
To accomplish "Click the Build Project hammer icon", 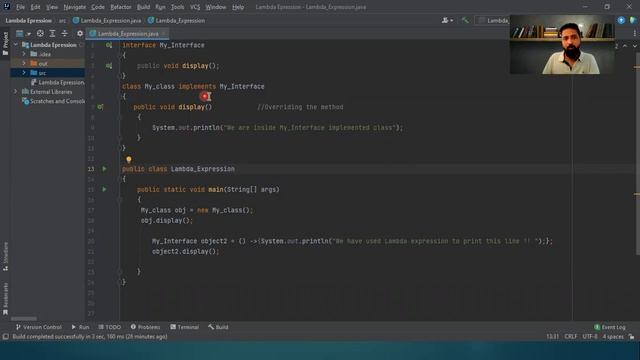I will coord(465,20).
